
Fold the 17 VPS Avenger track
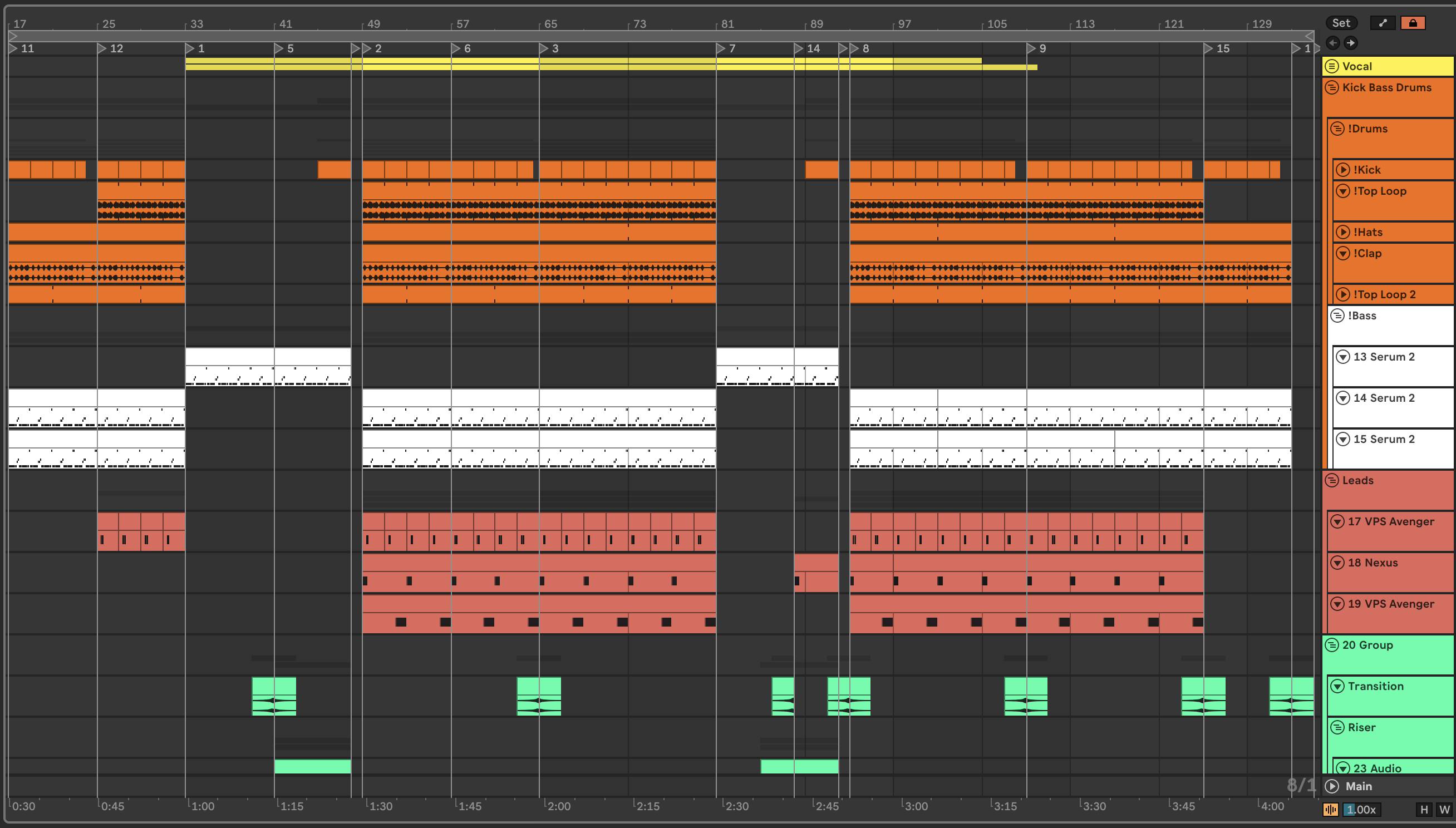pyautogui.click(x=1337, y=521)
